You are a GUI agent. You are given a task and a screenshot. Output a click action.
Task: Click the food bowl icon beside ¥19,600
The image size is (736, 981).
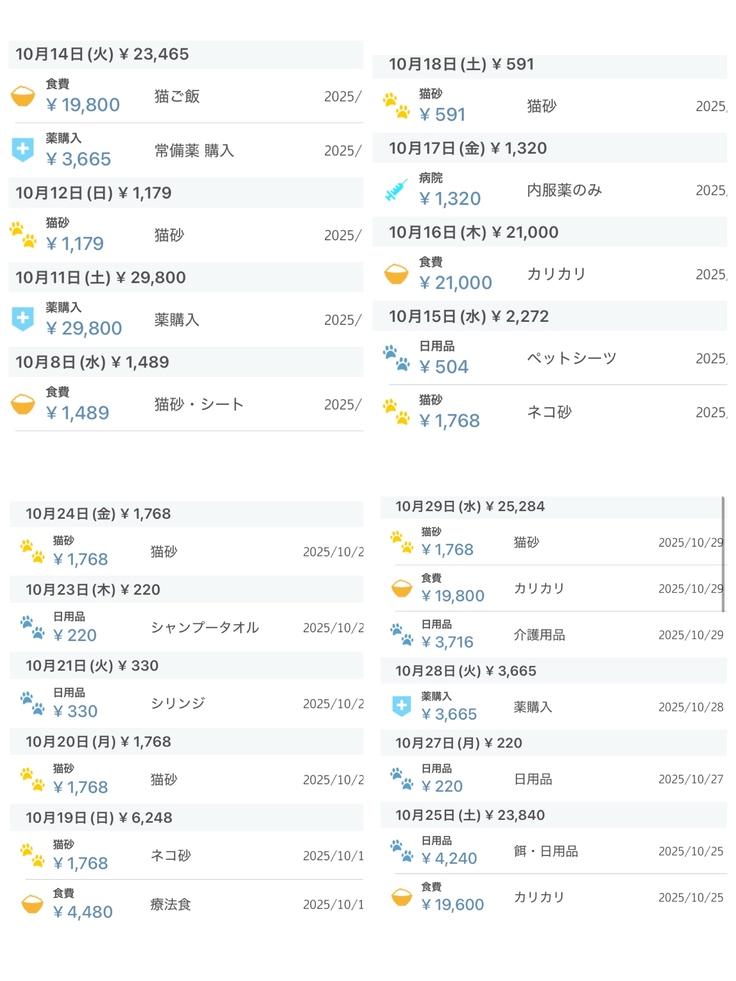point(402,897)
